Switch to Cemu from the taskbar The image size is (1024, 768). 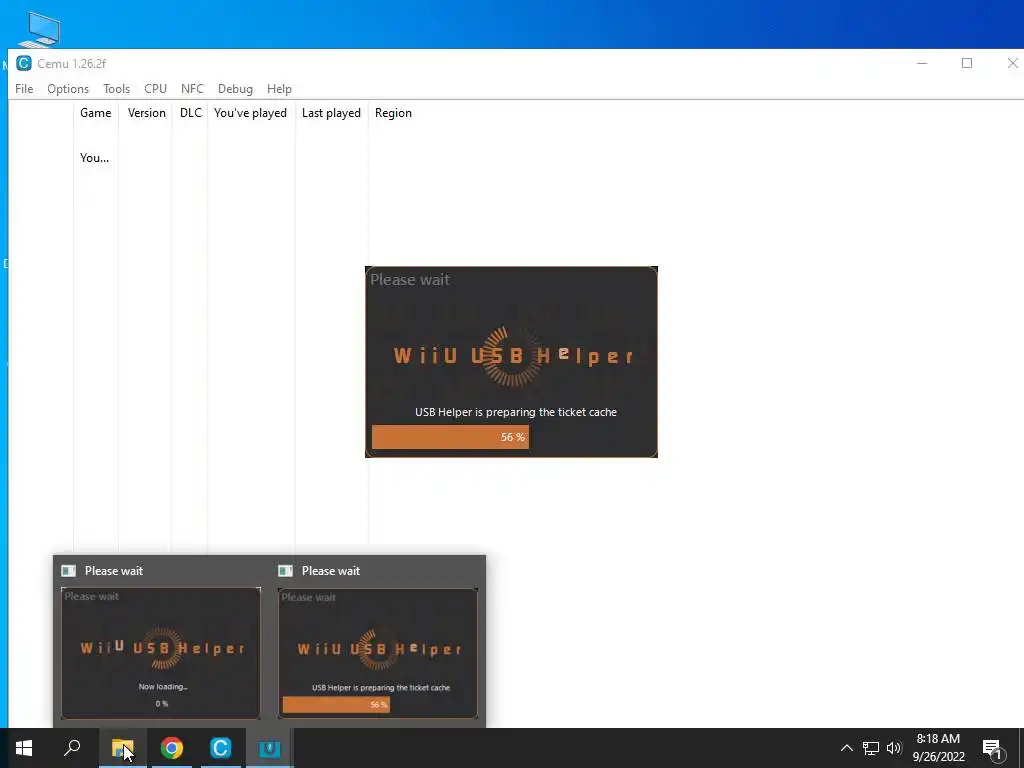tap(221, 748)
